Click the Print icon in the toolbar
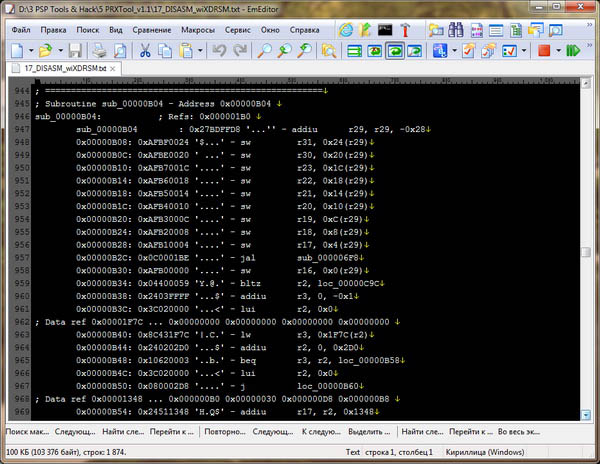 [99, 50]
